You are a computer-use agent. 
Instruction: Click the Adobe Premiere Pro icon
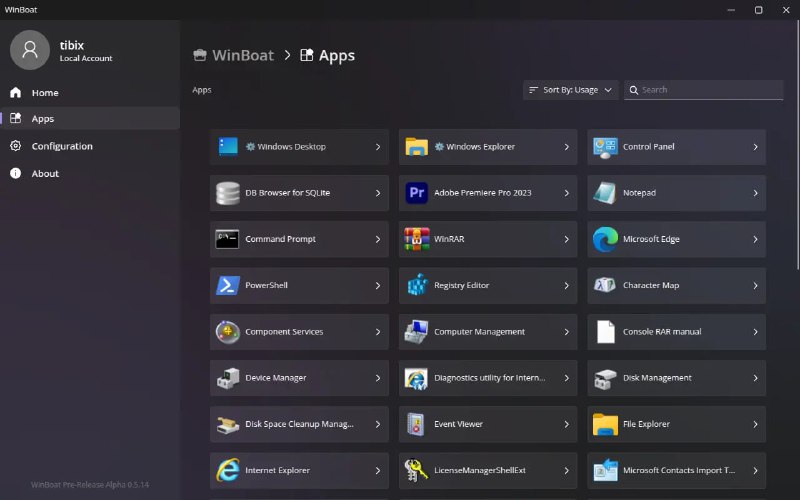tap(416, 193)
